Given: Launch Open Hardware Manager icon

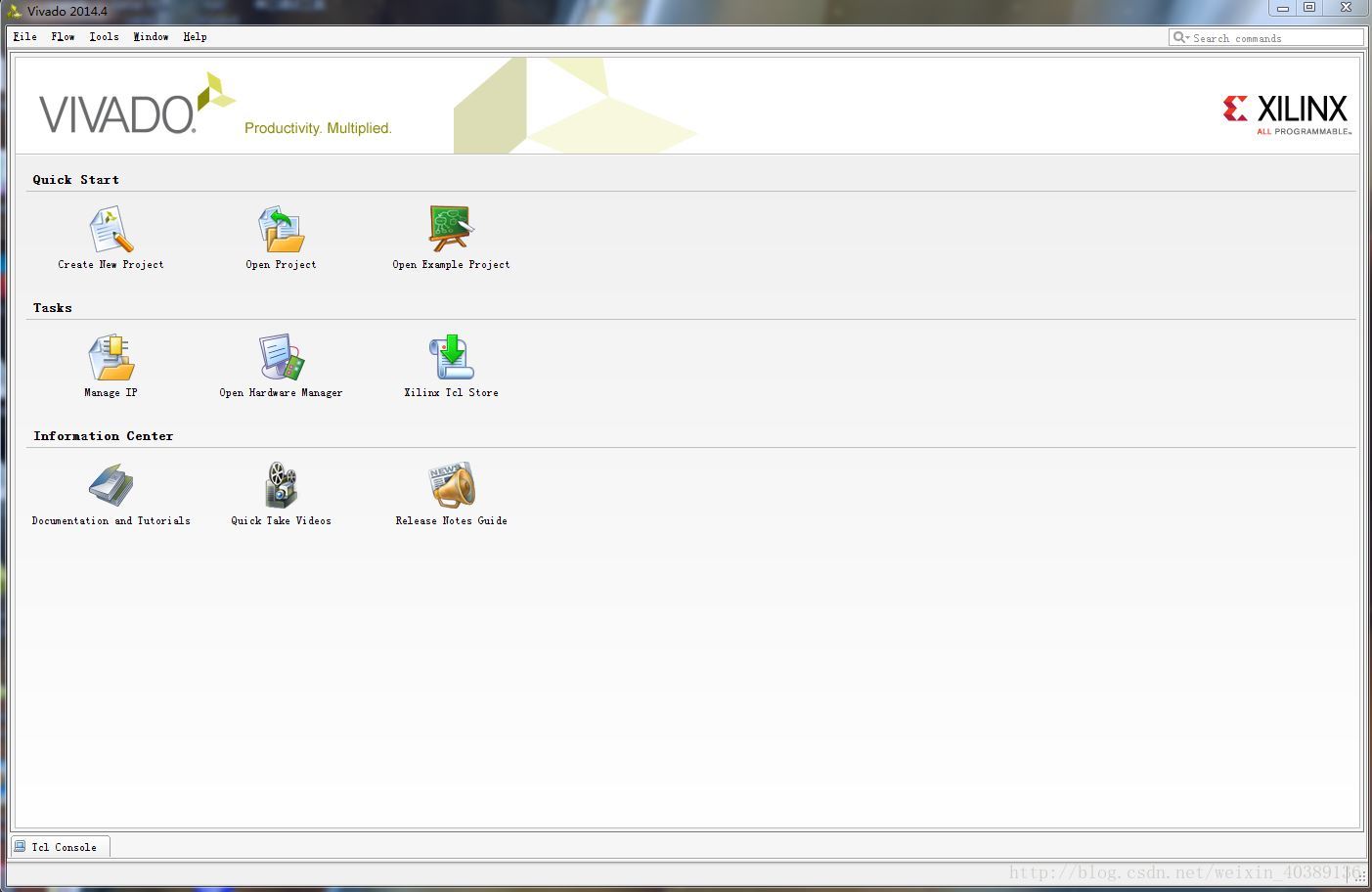Looking at the screenshot, I should pos(282,357).
